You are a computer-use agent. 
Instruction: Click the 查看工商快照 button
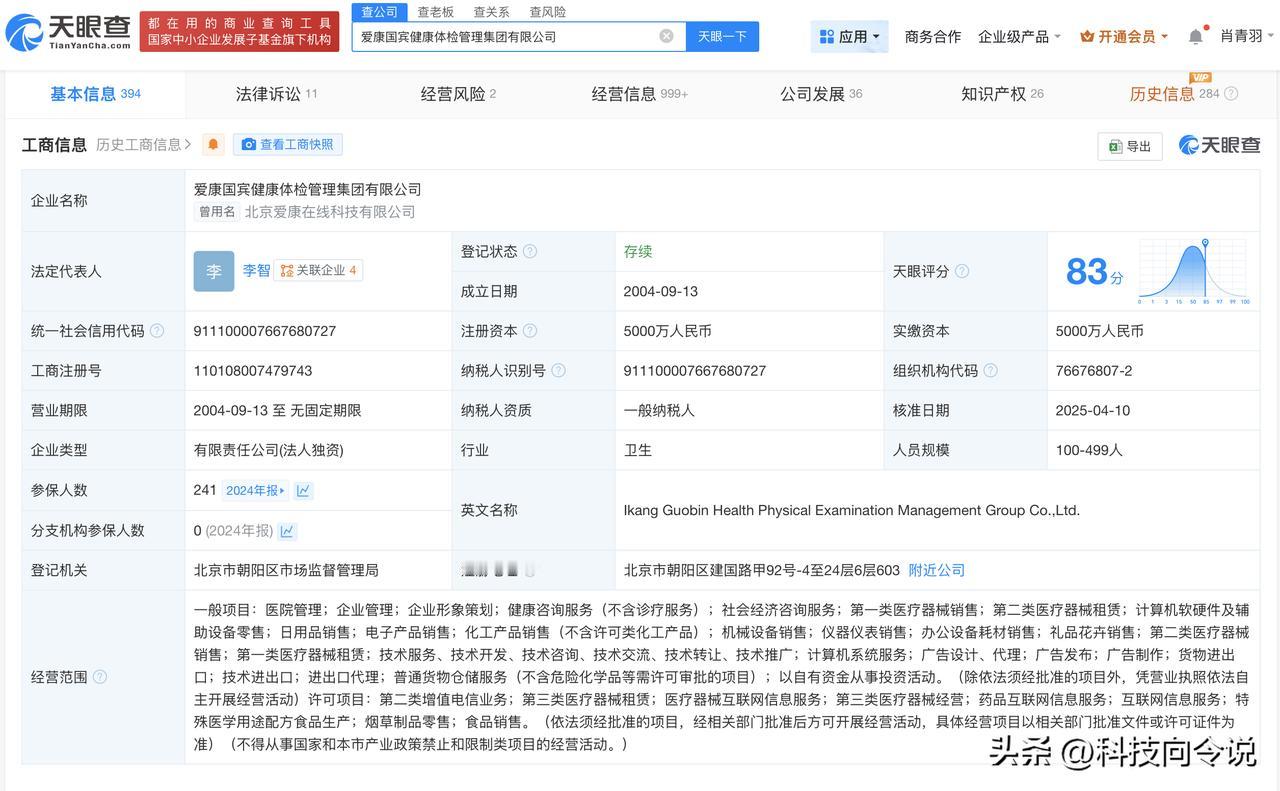tap(288, 145)
